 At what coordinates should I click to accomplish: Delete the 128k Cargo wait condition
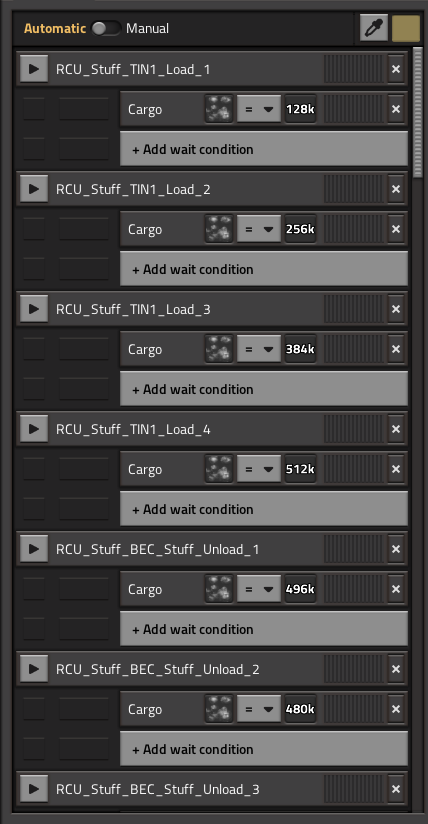pyautogui.click(x=396, y=109)
